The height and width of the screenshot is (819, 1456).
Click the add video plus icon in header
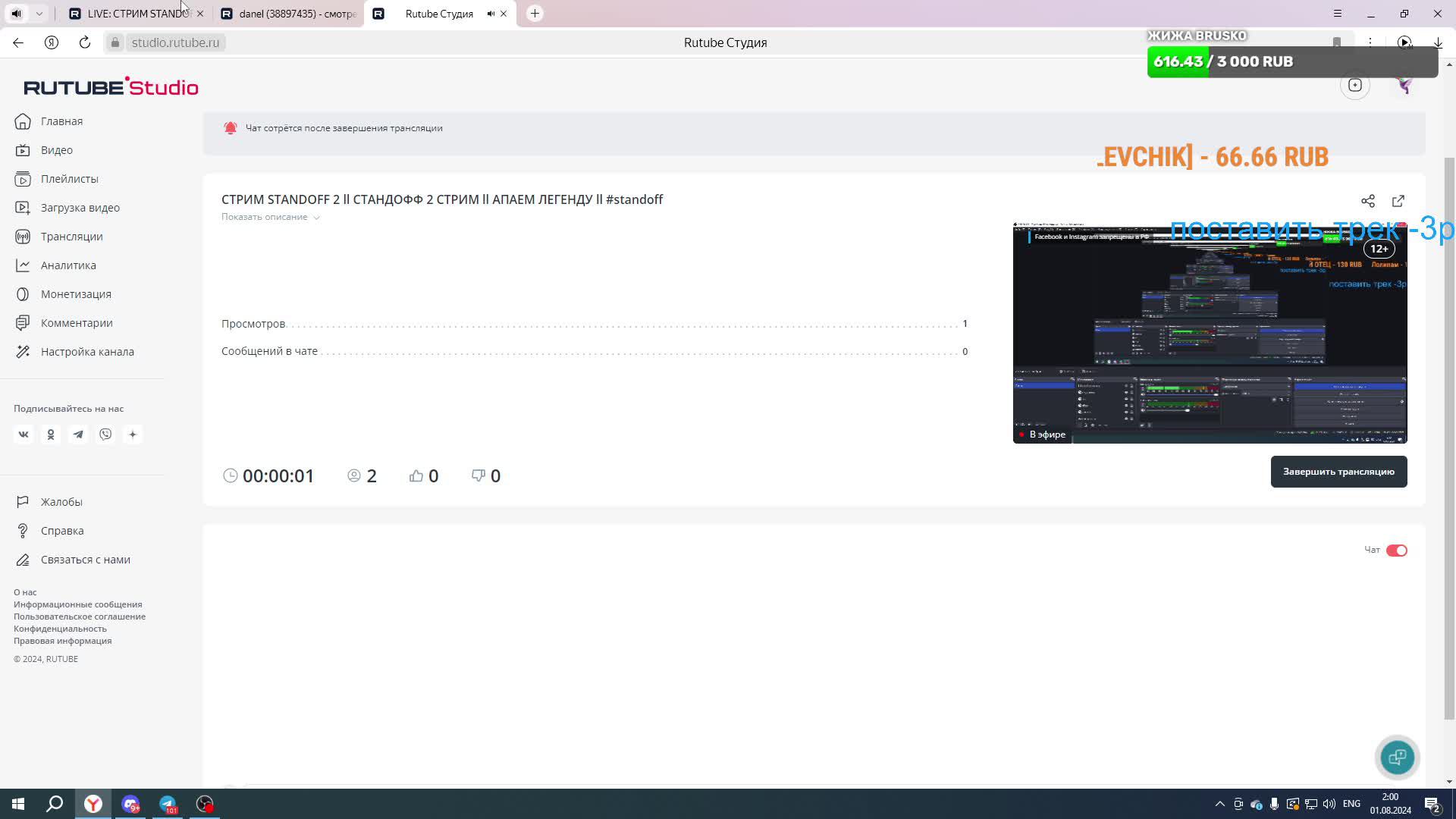1355,85
